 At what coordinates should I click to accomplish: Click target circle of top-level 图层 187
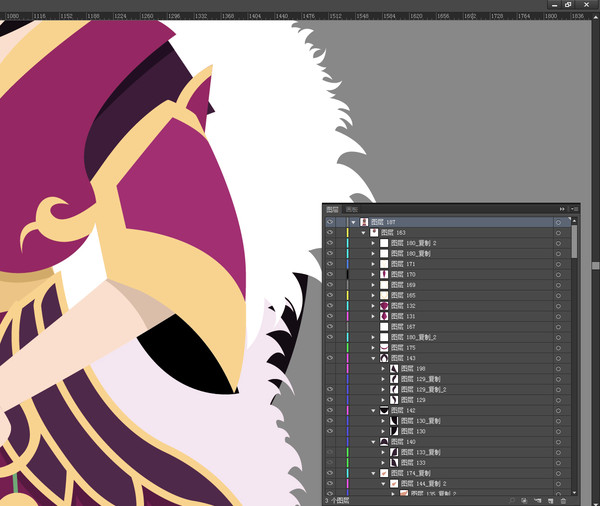tap(558, 222)
